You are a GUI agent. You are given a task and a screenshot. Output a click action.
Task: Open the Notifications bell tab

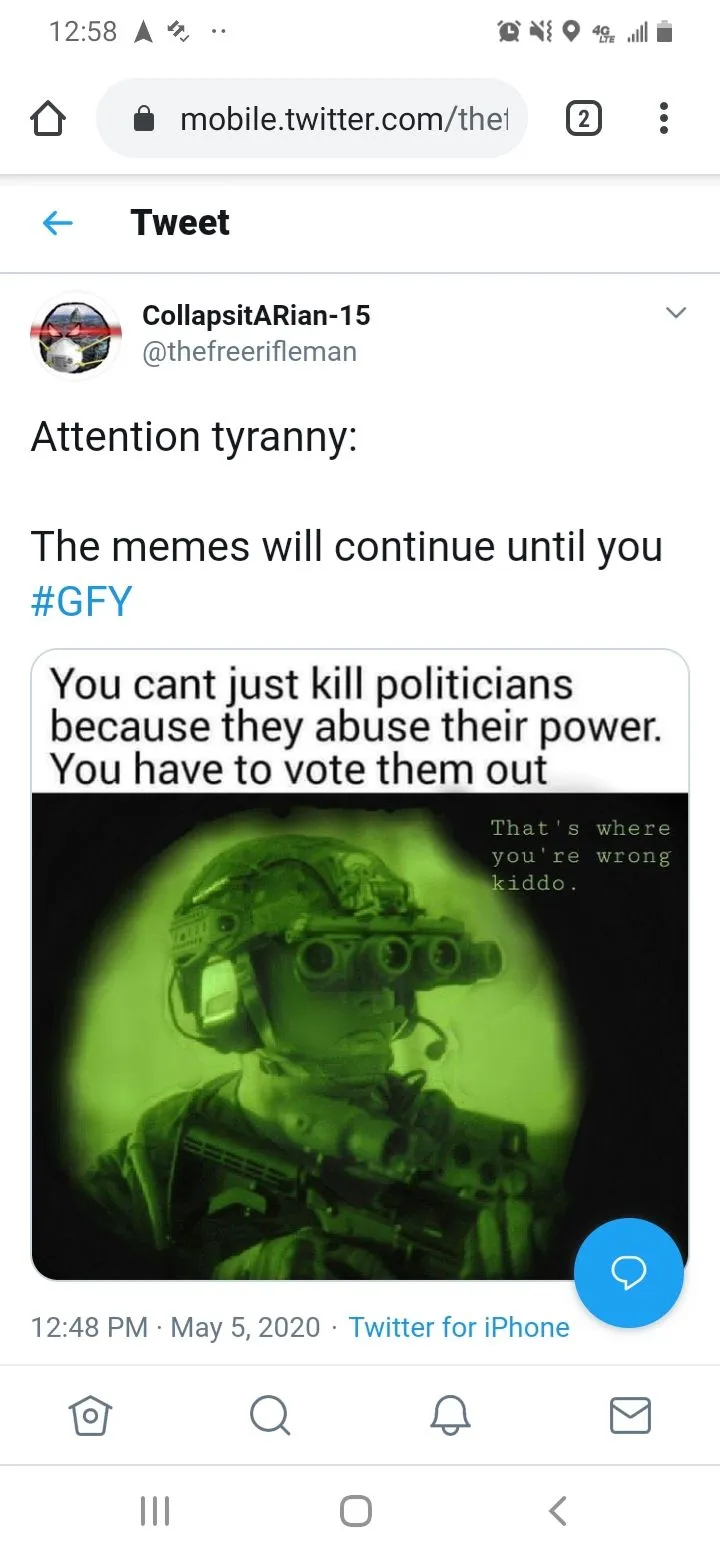450,1415
